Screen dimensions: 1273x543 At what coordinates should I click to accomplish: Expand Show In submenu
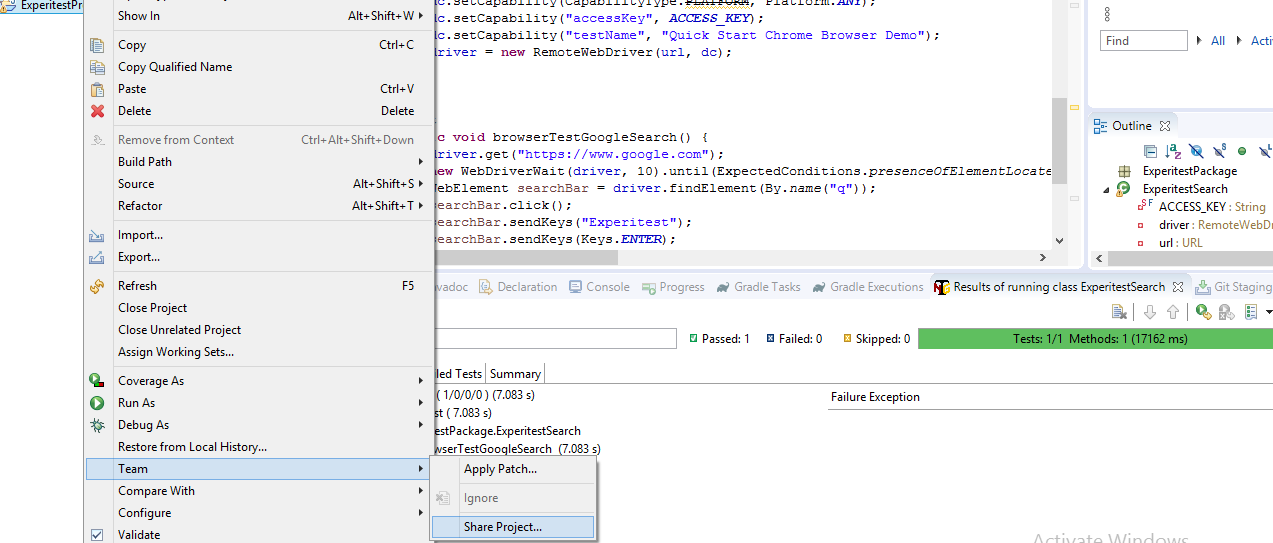pos(421,16)
